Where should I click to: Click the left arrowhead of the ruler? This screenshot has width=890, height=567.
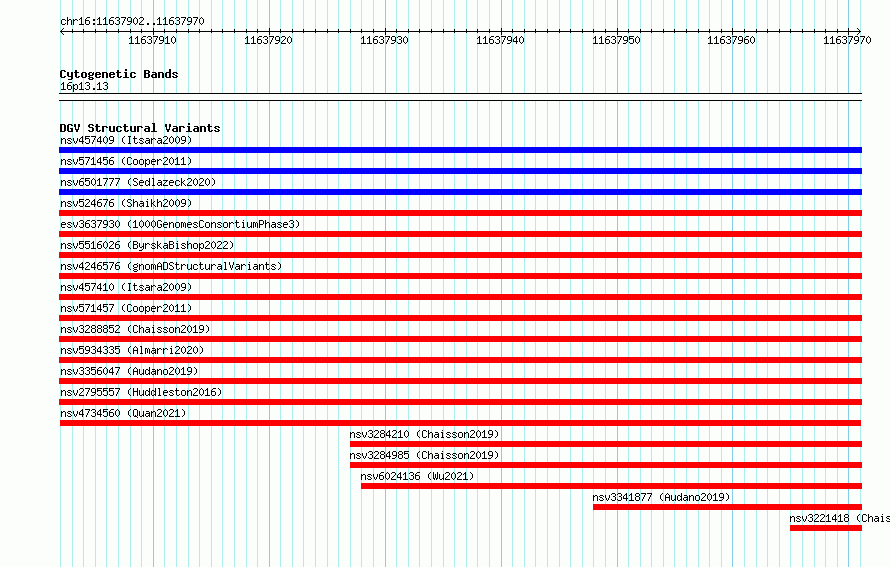pos(62,31)
